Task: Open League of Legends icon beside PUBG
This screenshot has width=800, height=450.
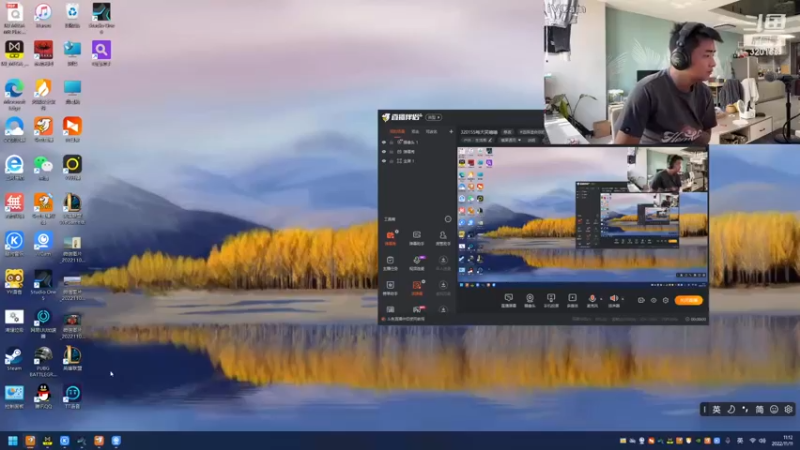Action: tap(72, 358)
